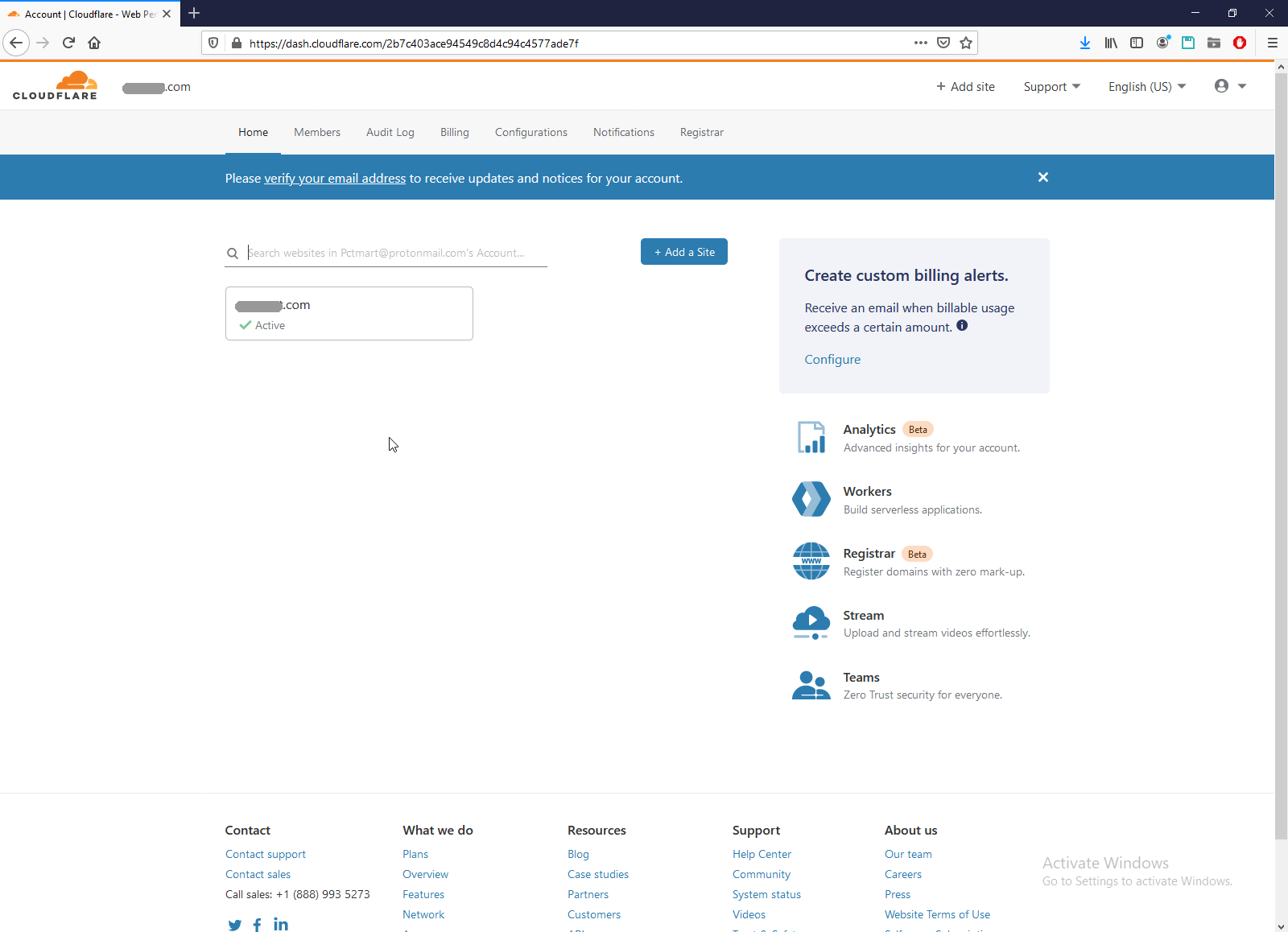Screen dimensions: 1288x932
Task: Click the blue Add a Site button
Action: click(684, 252)
